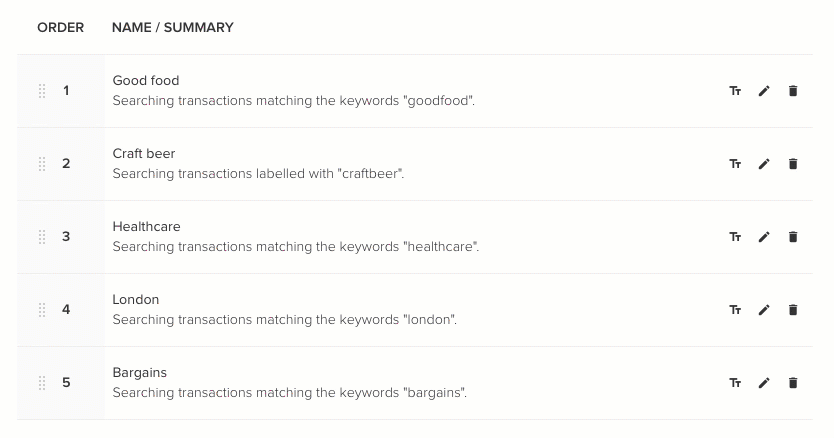The width and height of the screenshot is (834, 438).
Task: Open pencil editor for Craft beer
Action: pos(764,164)
